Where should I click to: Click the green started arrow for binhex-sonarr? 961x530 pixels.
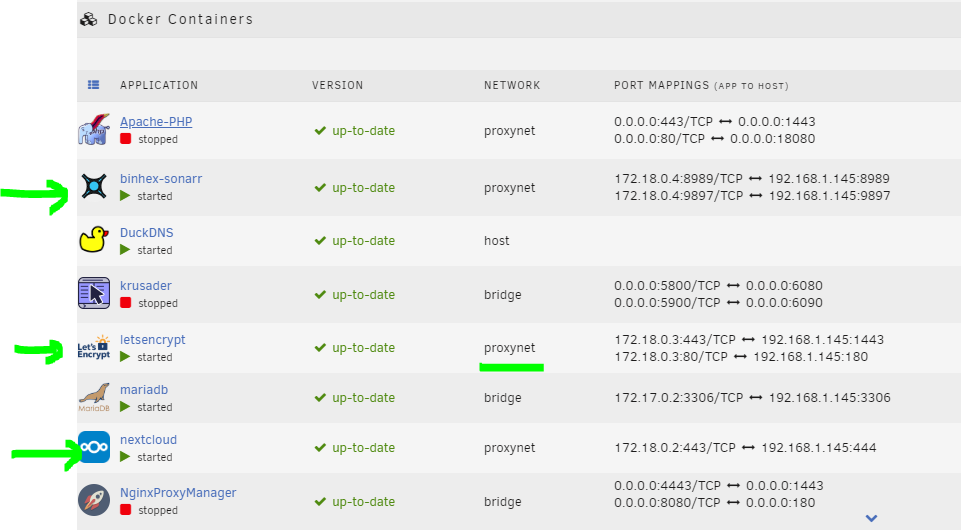click(125, 196)
